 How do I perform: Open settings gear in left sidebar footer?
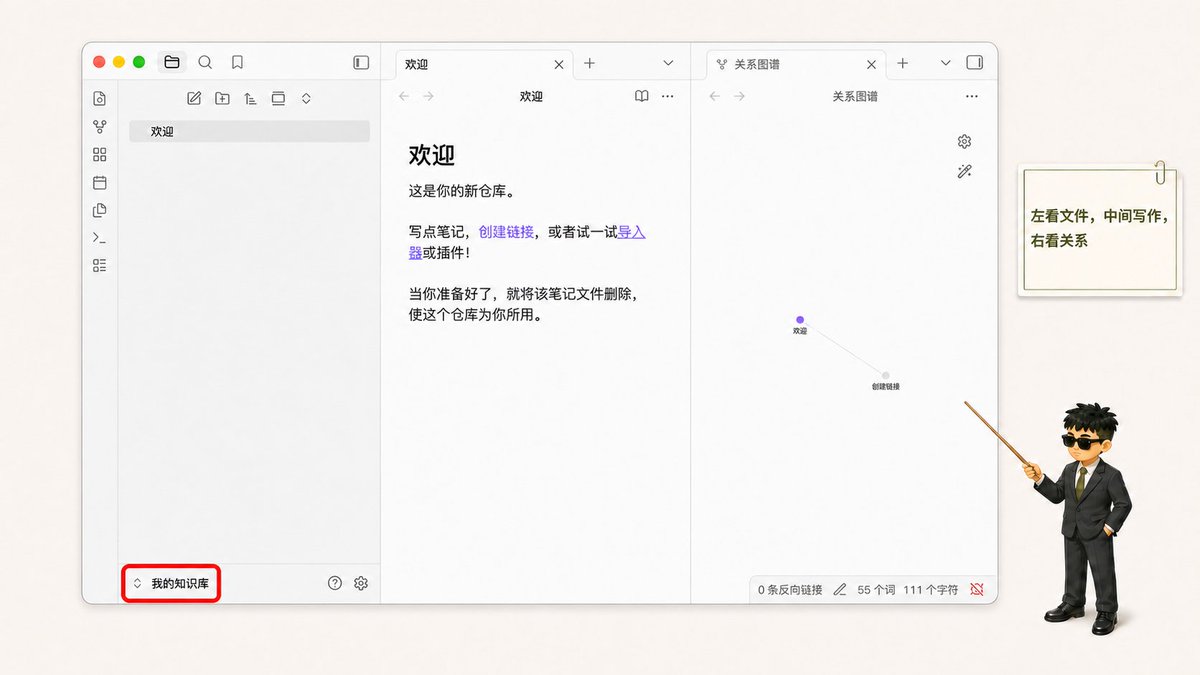point(361,583)
